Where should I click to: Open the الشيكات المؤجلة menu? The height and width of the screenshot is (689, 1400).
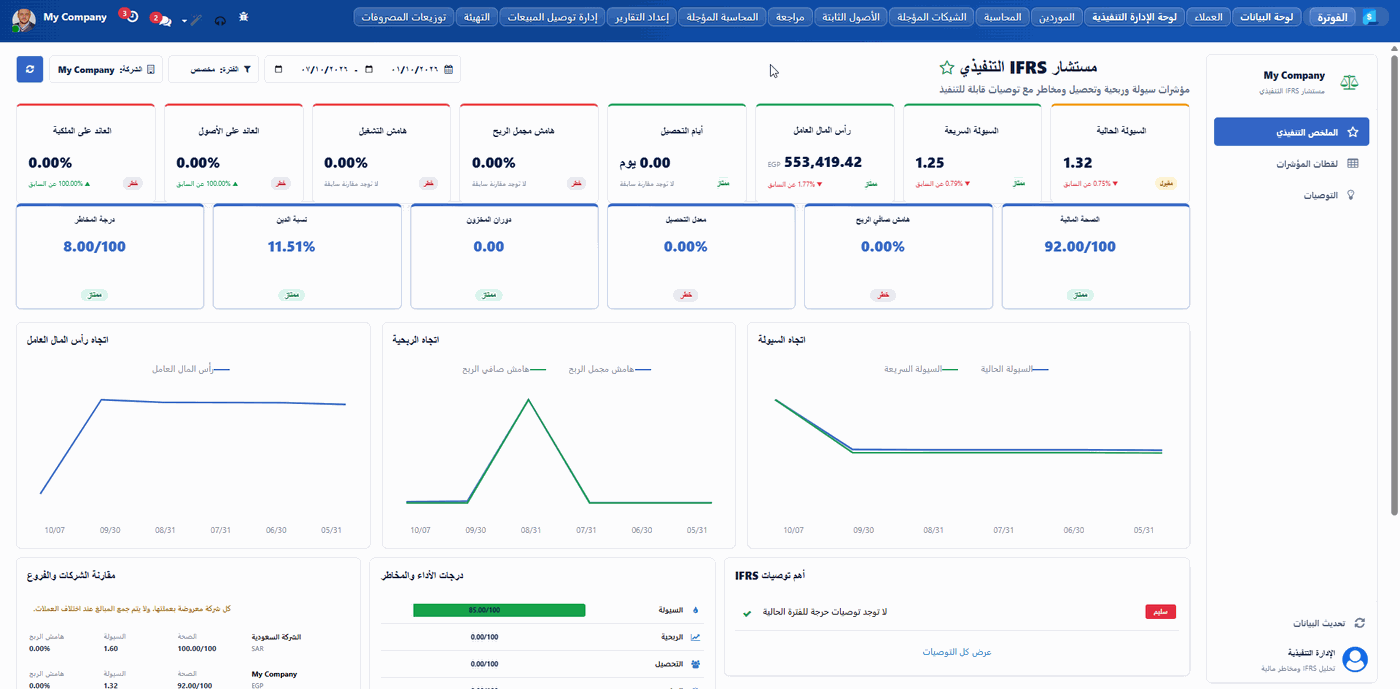tap(932, 17)
